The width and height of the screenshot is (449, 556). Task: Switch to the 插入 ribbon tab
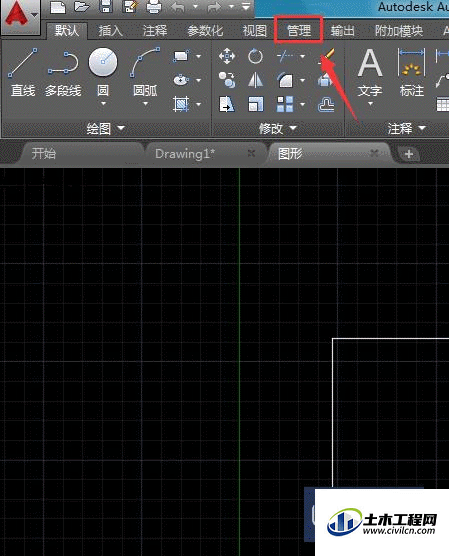111,31
